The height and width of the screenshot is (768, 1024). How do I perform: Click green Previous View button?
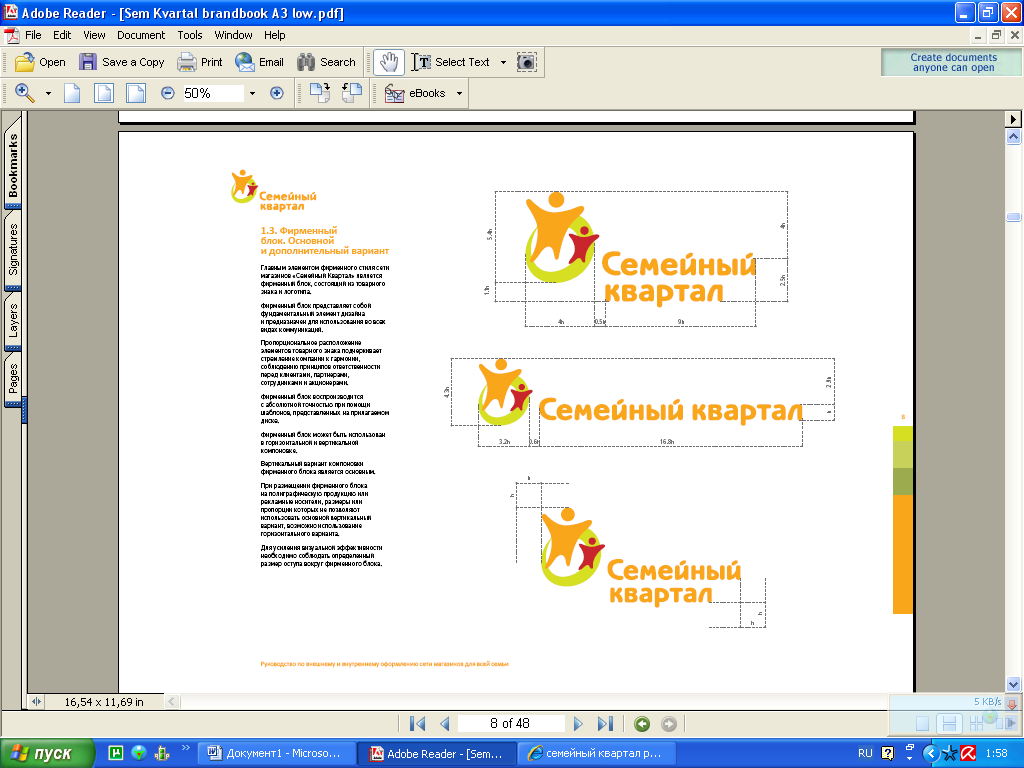pos(642,724)
